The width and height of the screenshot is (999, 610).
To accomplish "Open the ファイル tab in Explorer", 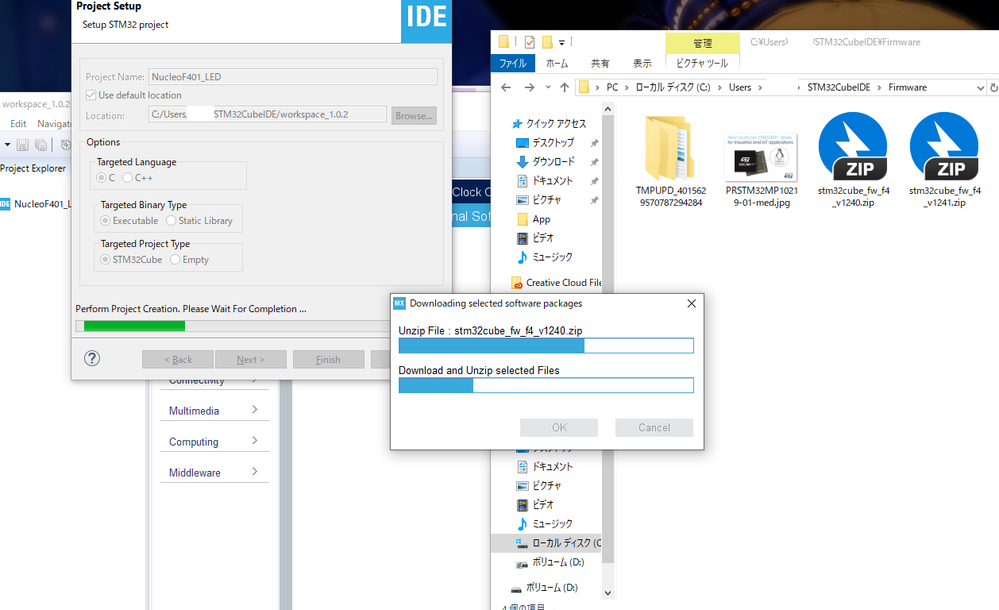I will (513, 63).
